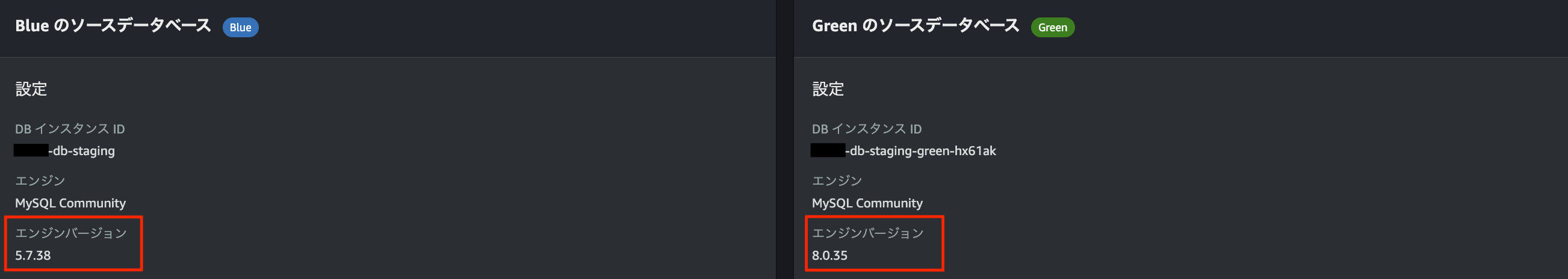Click the Blue panel's "エンジンバージョン" label

70,233
